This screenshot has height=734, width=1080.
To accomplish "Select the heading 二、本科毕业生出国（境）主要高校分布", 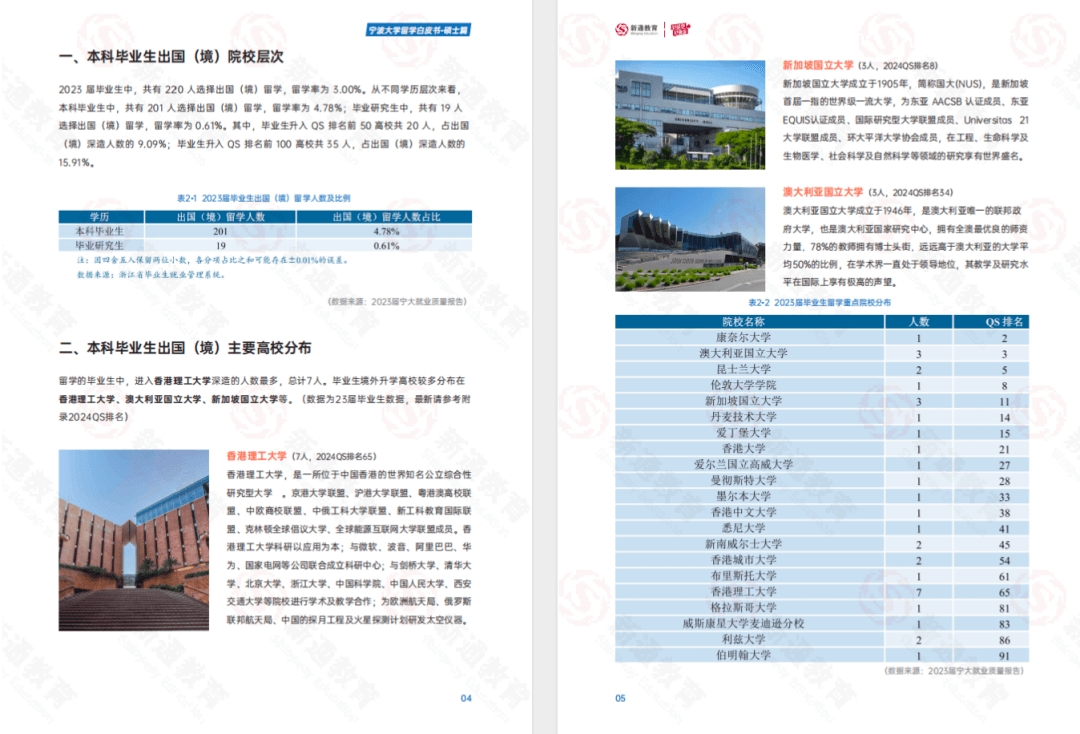I will (185, 348).
